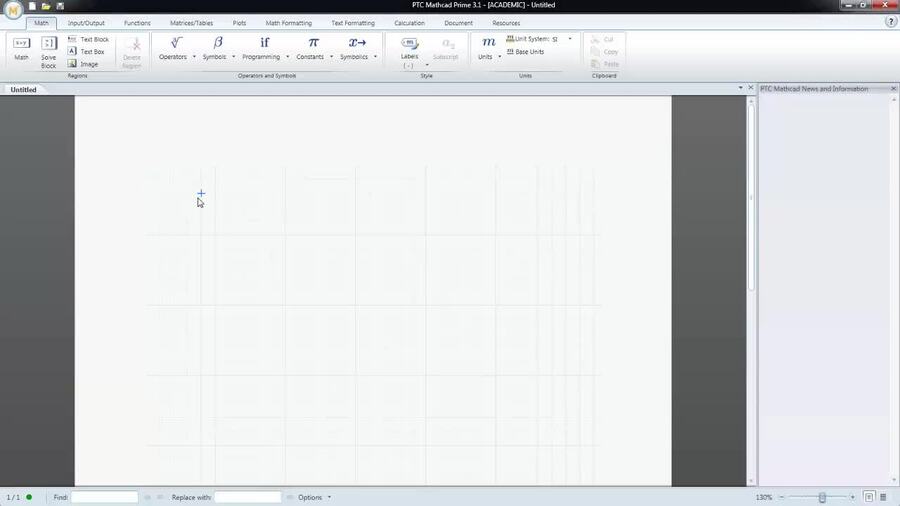
Task: Click the zoom in plus icon
Action: (x=852, y=497)
